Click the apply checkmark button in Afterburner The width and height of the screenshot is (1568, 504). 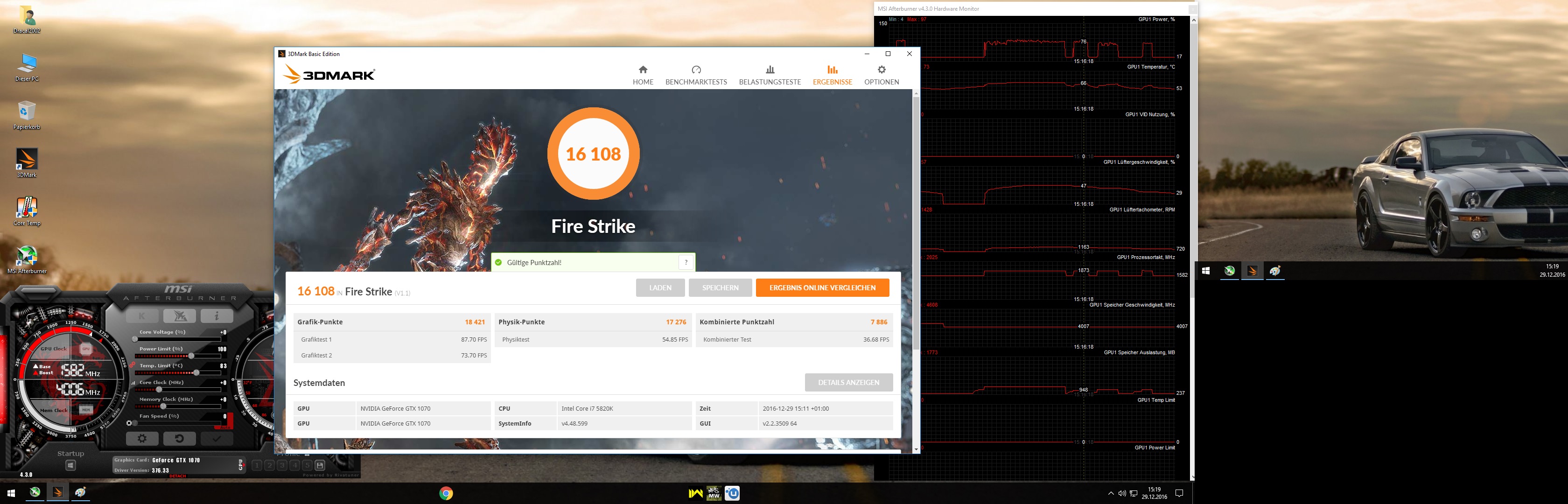217,438
